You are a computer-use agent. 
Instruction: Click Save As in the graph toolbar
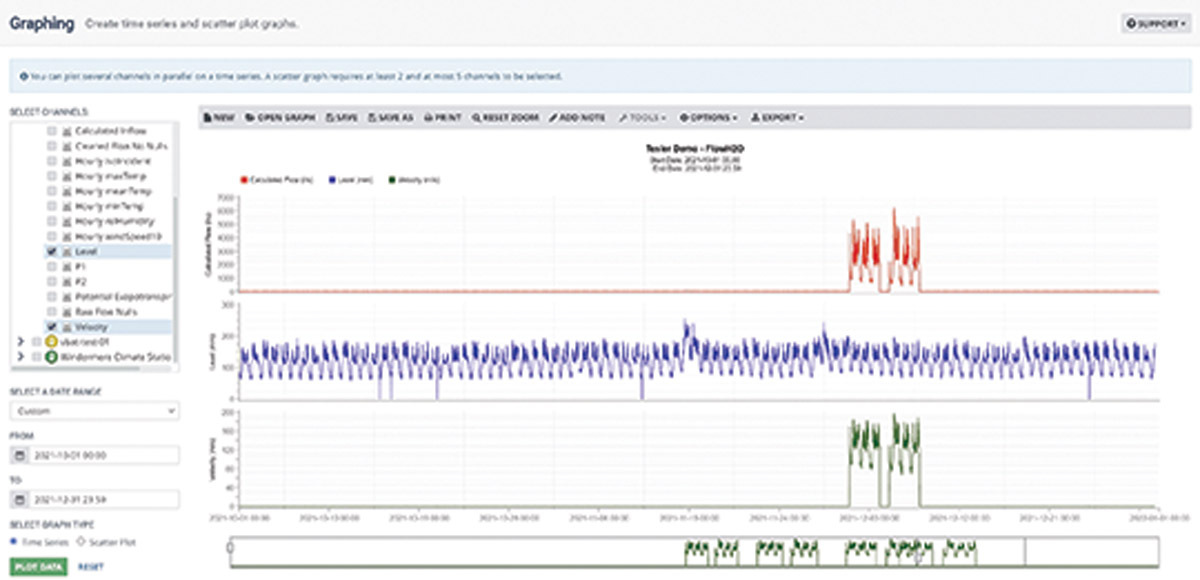point(391,117)
